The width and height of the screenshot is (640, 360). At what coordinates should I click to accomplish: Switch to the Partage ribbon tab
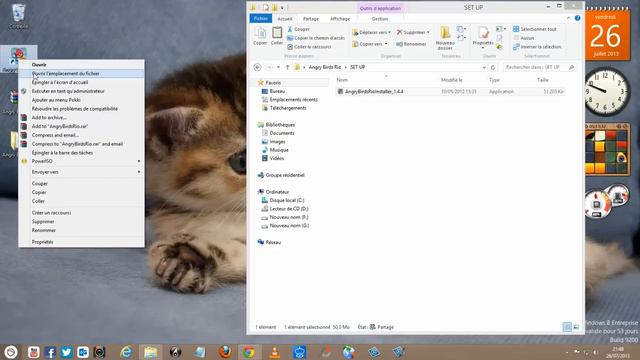pyautogui.click(x=311, y=19)
